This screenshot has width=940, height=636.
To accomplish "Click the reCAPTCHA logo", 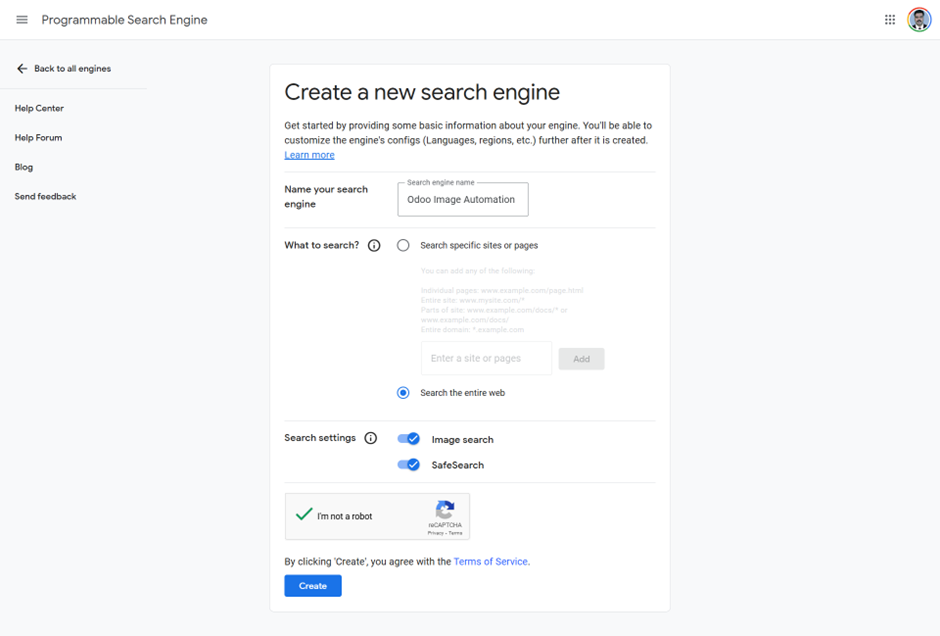I will (445, 510).
